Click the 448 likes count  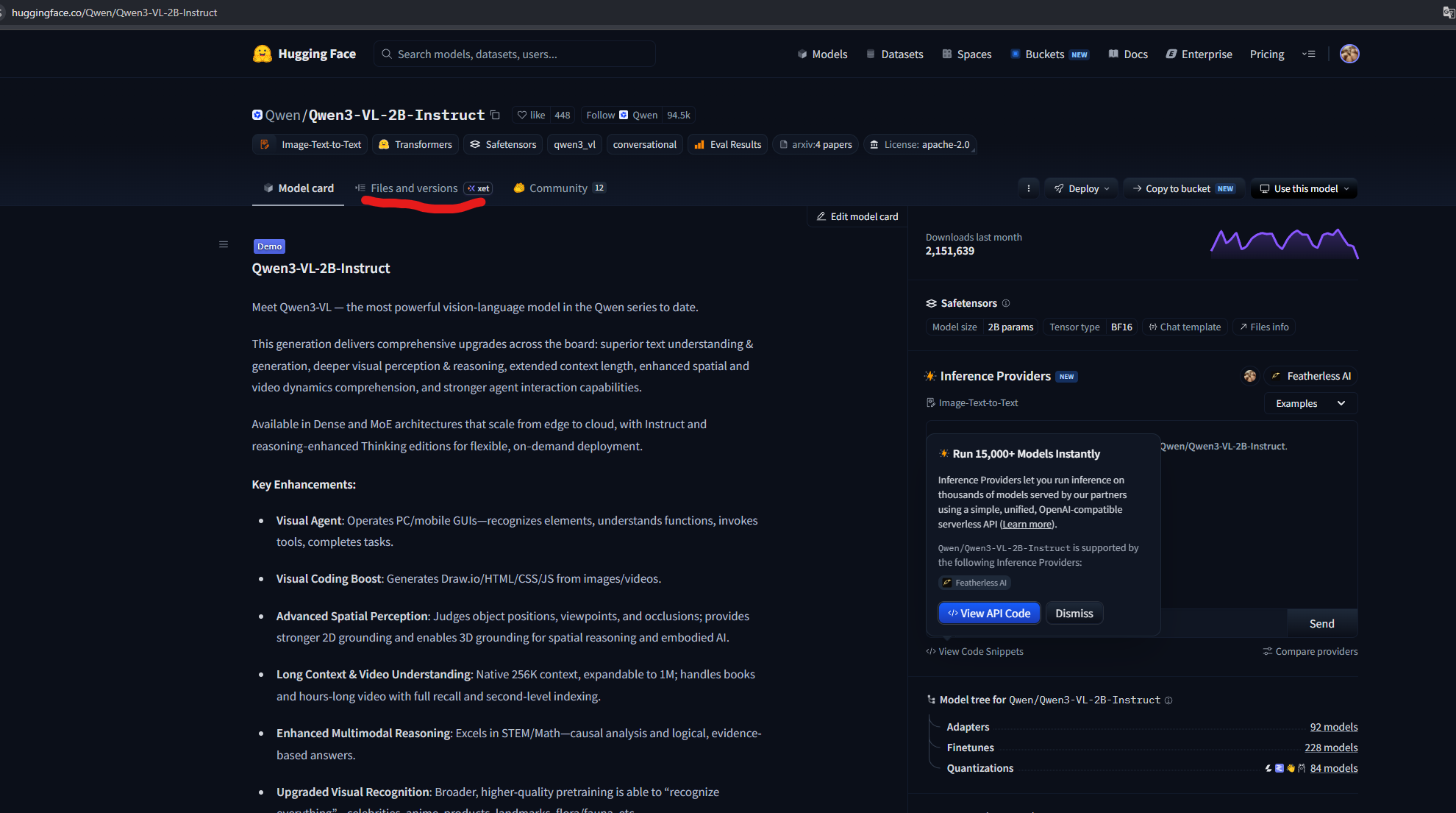pyautogui.click(x=563, y=115)
